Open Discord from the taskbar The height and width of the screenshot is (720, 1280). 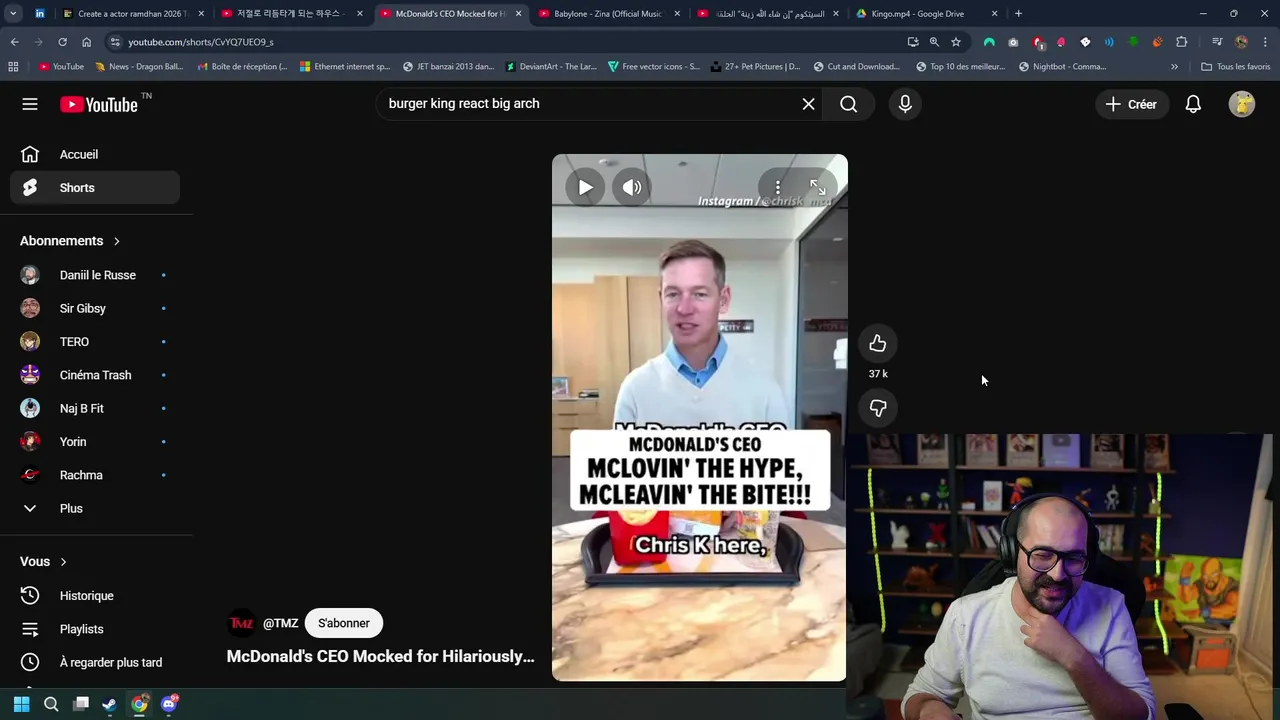click(169, 704)
